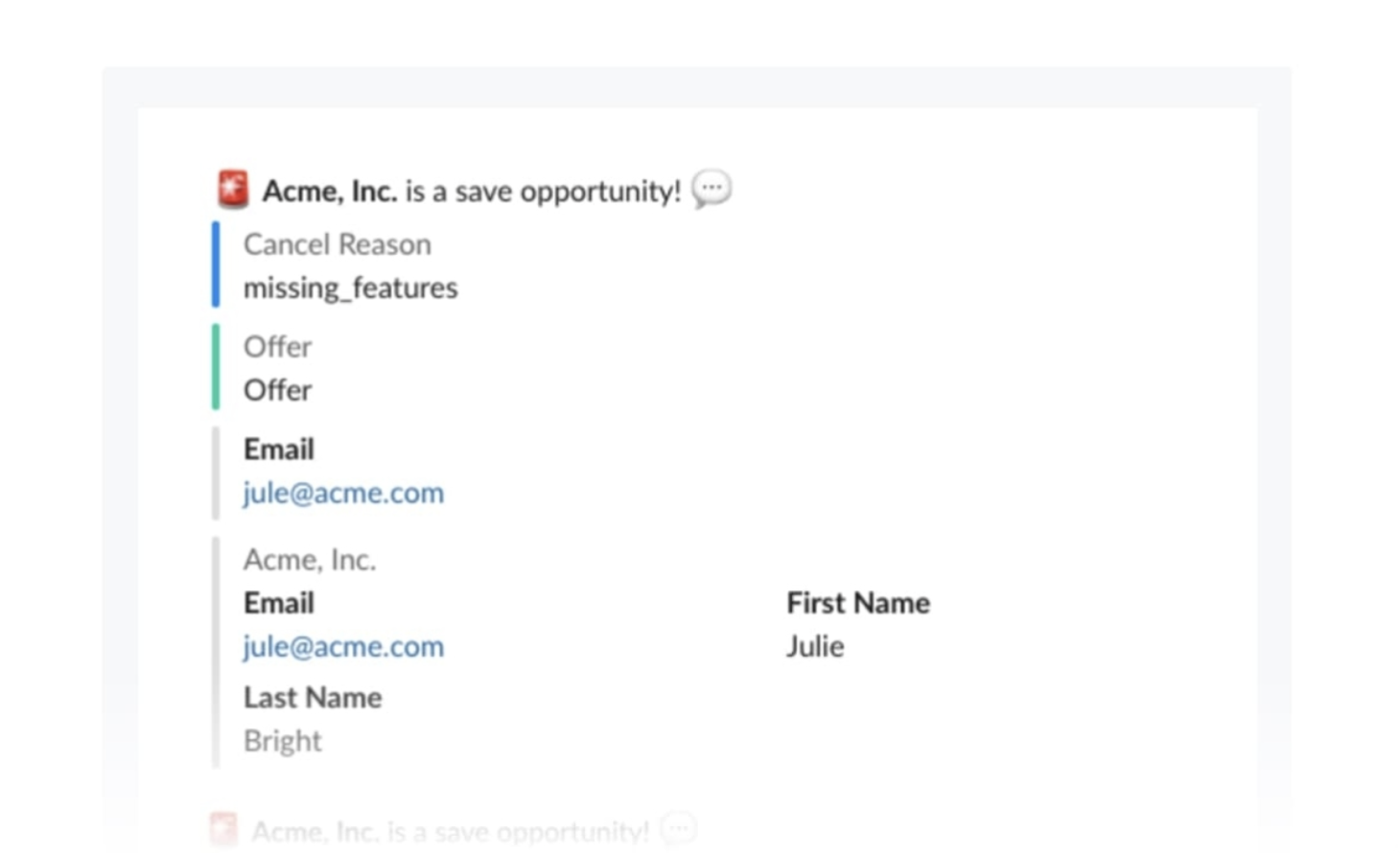
Task: Open the first jule@acme.com email link
Action: pos(343,494)
